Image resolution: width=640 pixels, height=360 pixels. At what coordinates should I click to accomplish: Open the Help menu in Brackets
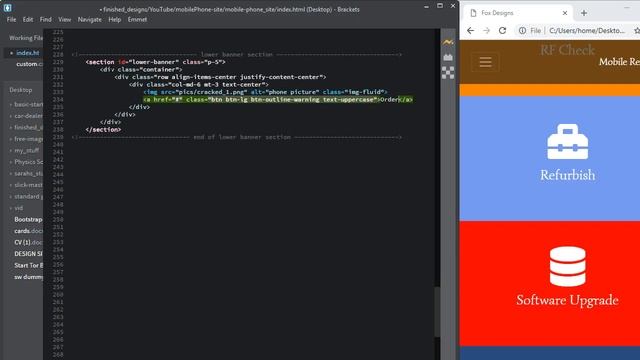(x=115, y=19)
